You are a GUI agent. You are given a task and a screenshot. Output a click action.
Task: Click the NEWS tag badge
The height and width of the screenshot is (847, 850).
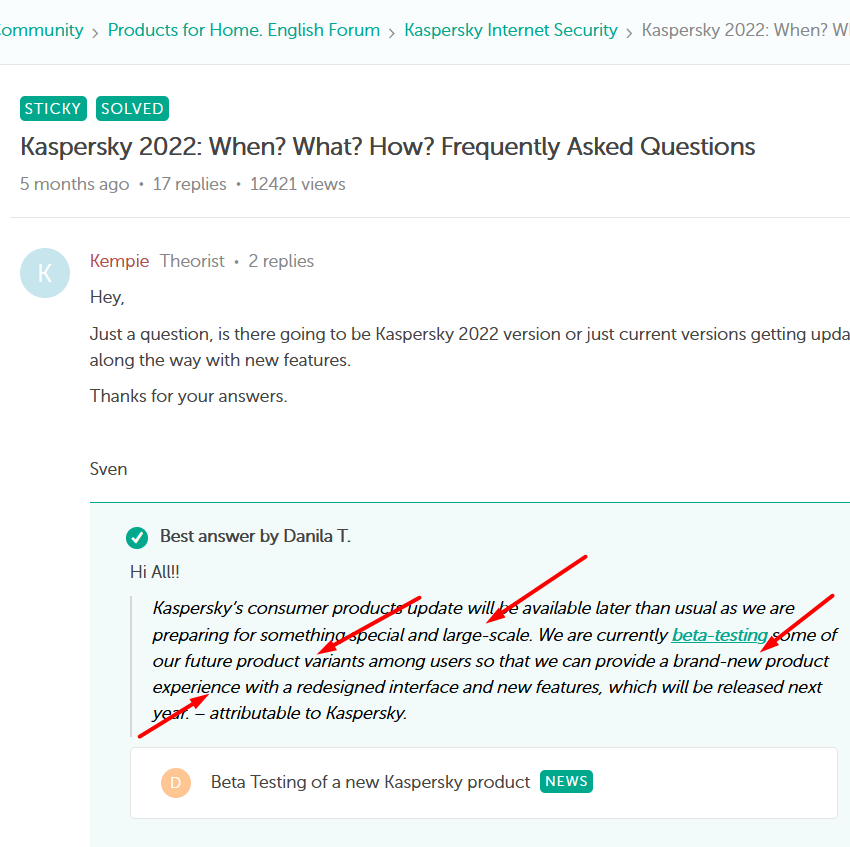tap(566, 781)
